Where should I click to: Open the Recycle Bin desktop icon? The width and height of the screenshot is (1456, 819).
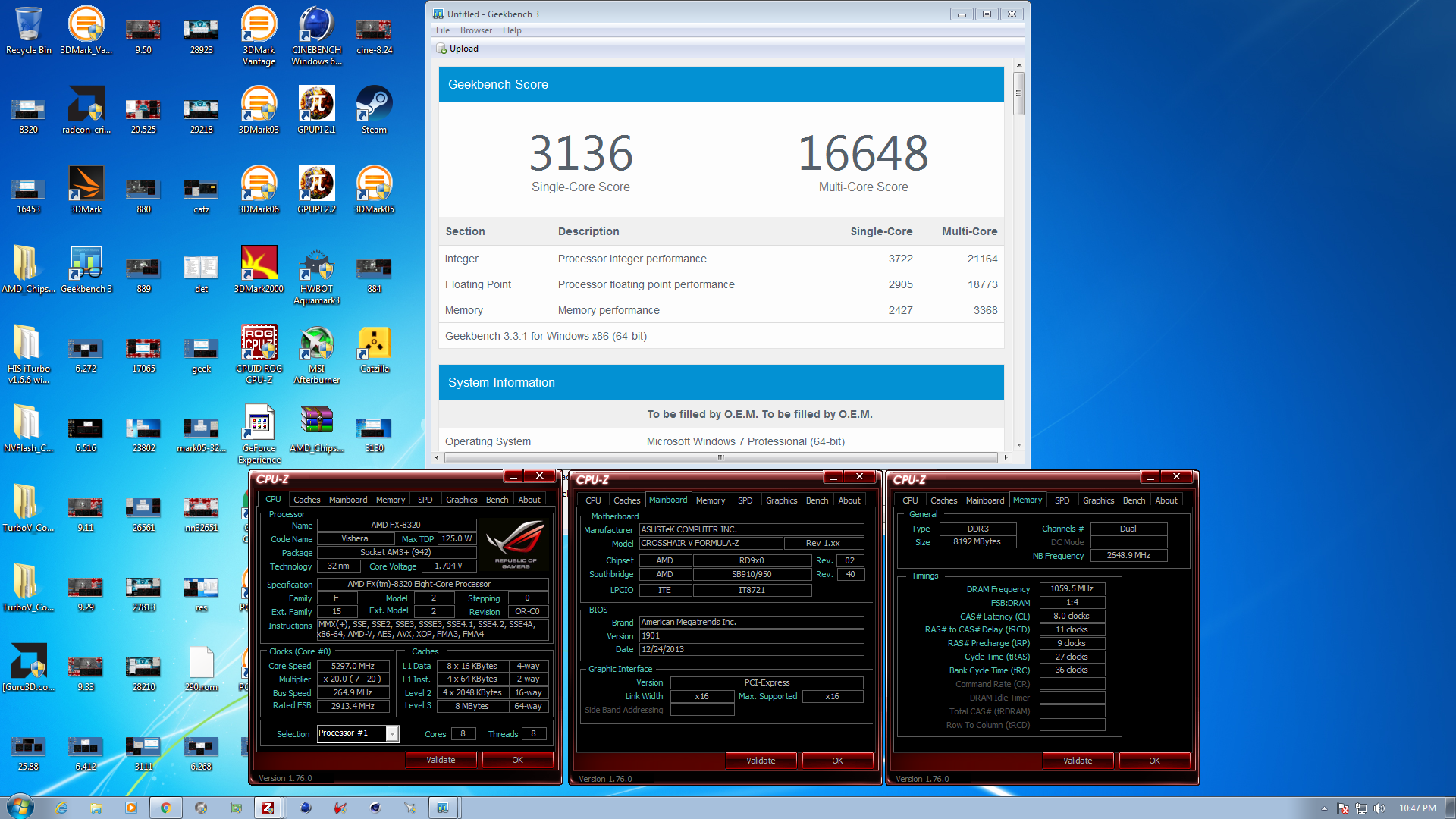(x=28, y=30)
